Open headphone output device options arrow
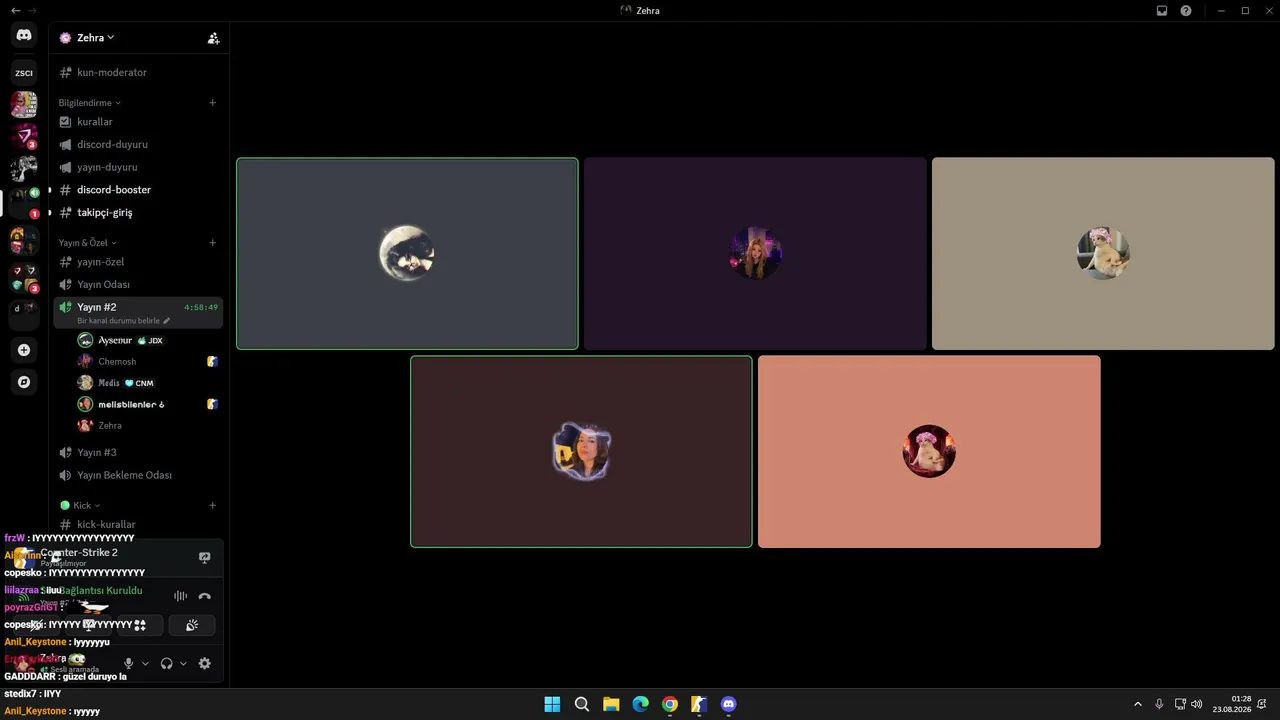Viewport: 1280px width, 720px height. pyautogui.click(x=183, y=663)
